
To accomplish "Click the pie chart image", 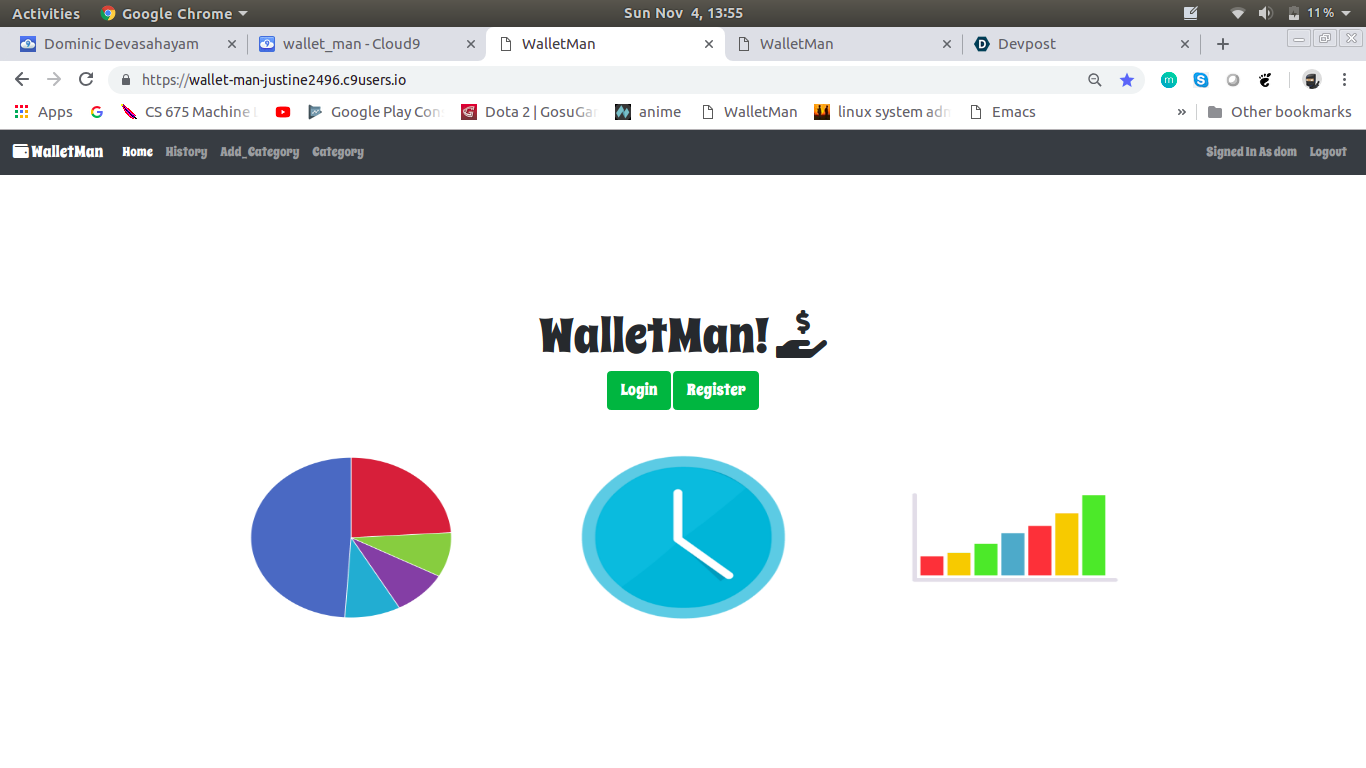I will pos(351,537).
